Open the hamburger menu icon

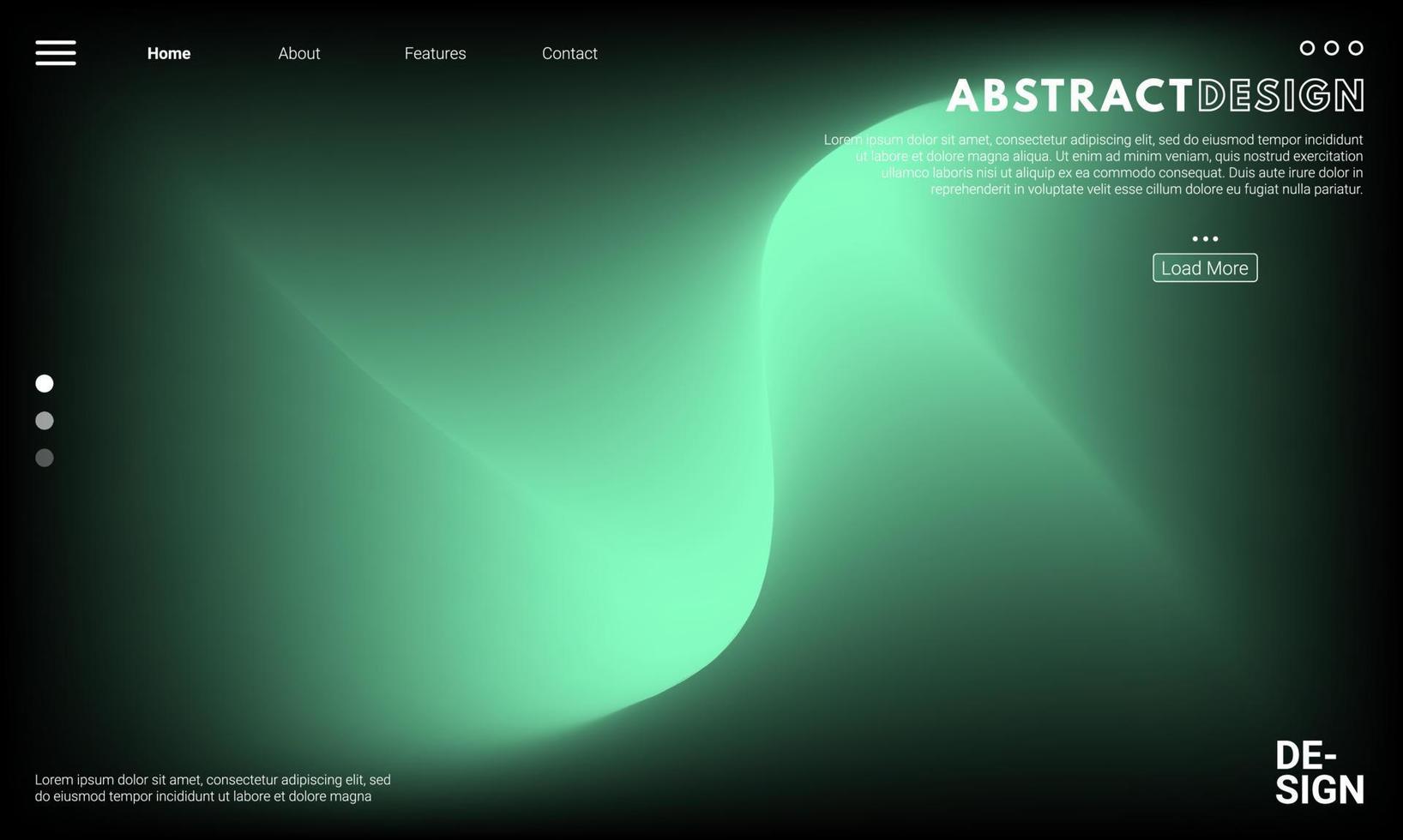(x=56, y=52)
